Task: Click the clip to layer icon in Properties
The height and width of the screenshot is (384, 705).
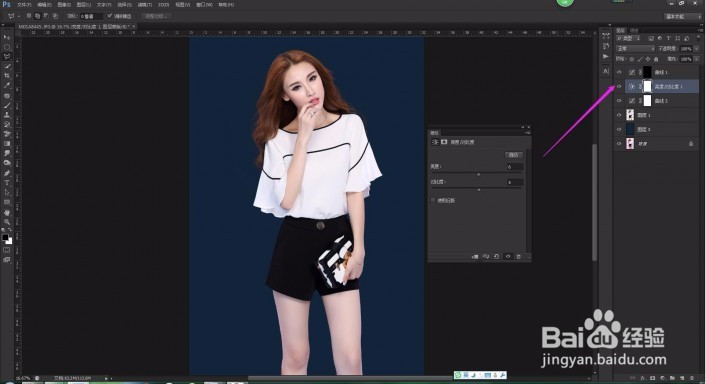Action: 475,257
